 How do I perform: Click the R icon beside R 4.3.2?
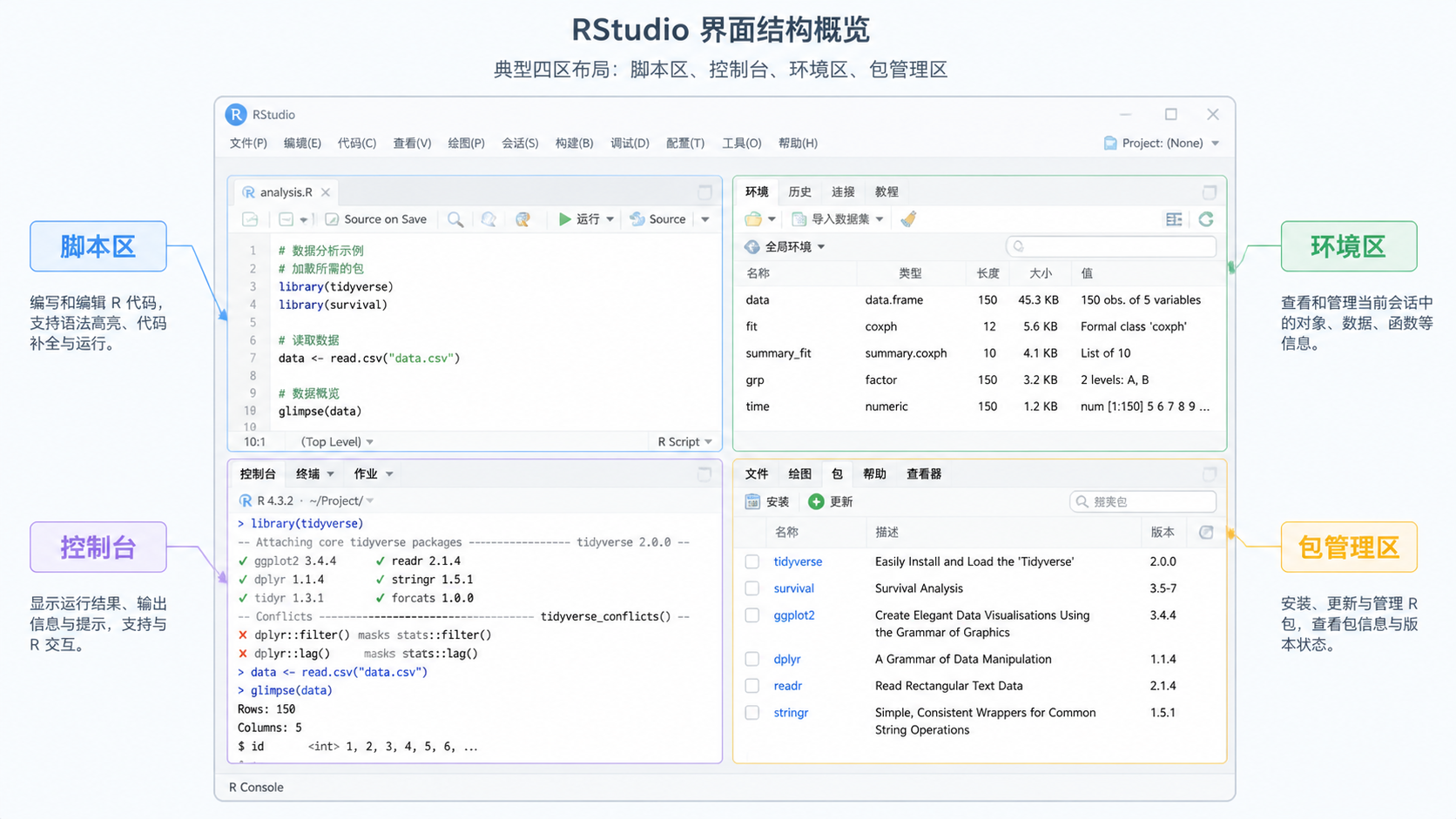click(x=246, y=501)
